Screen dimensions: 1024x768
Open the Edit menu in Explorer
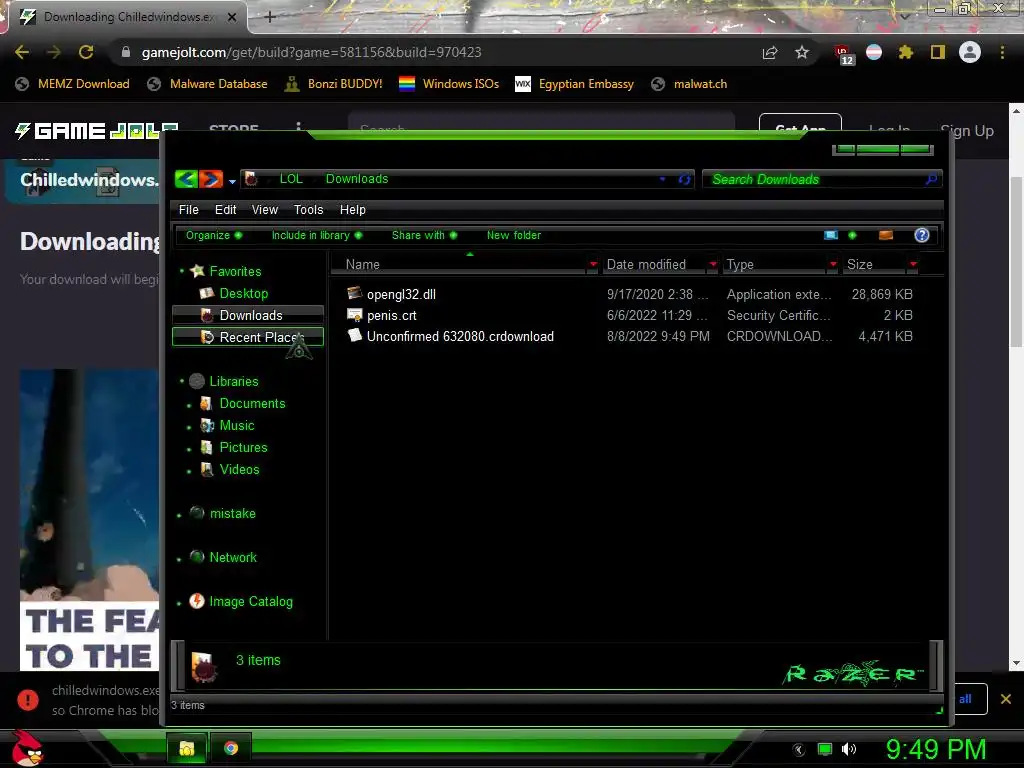click(225, 210)
